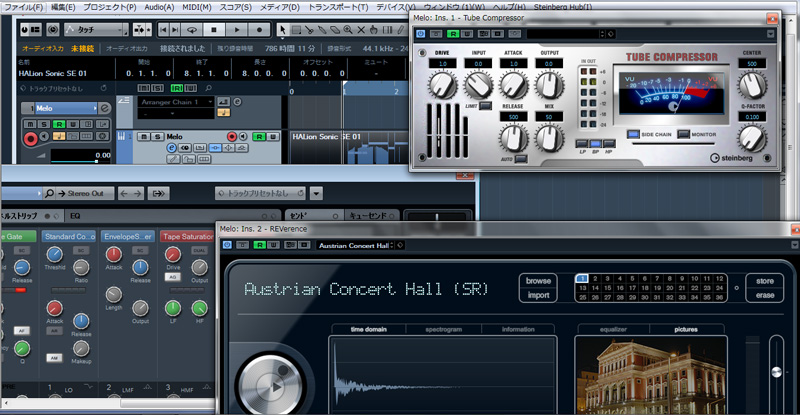Select the Object Selection arrow tool
This screenshot has height=415, width=800.
[x=283, y=30]
